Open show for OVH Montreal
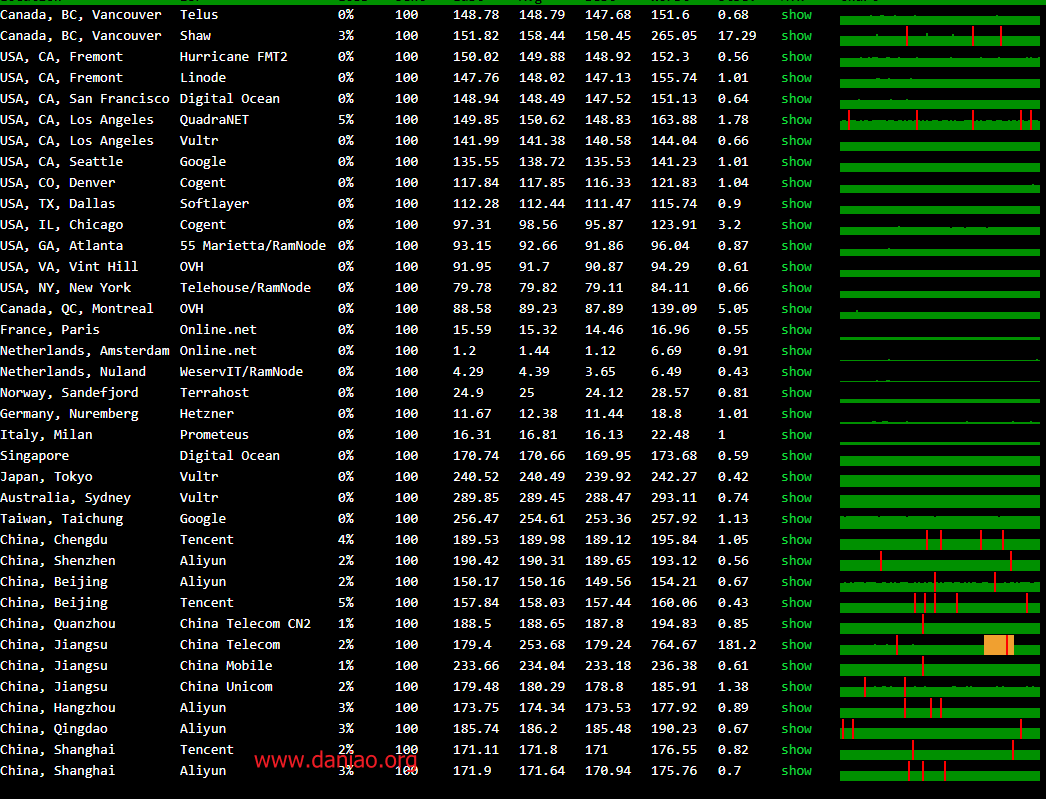The width and height of the screenshot is (1046, 799). (x=797, y=309)
